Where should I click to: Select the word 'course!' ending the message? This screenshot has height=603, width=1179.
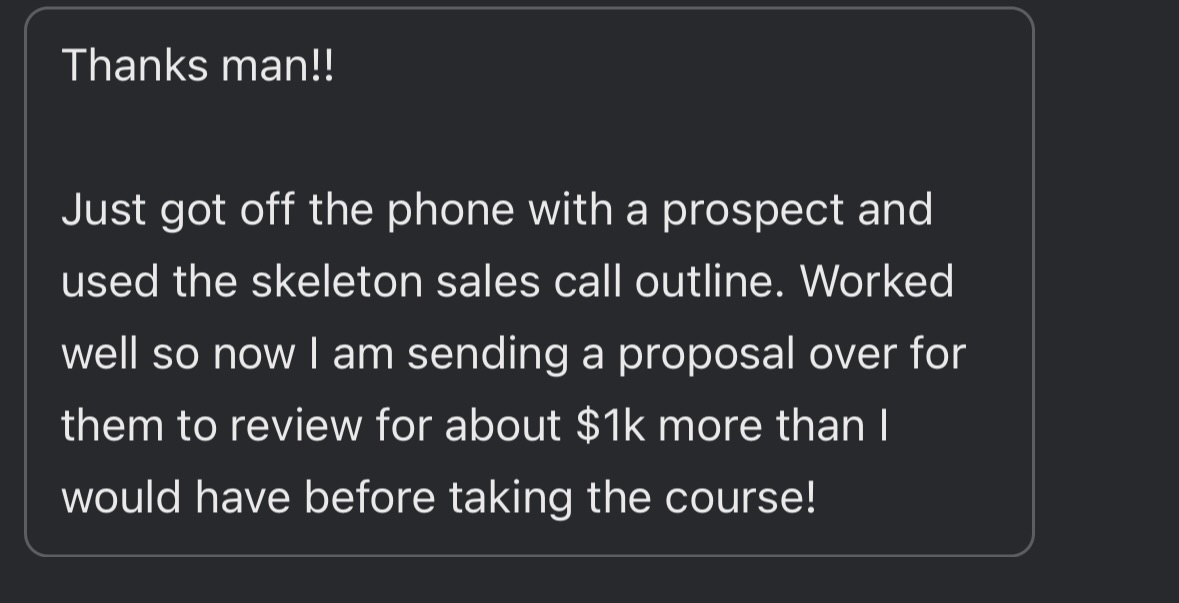[x=740, y=497]
